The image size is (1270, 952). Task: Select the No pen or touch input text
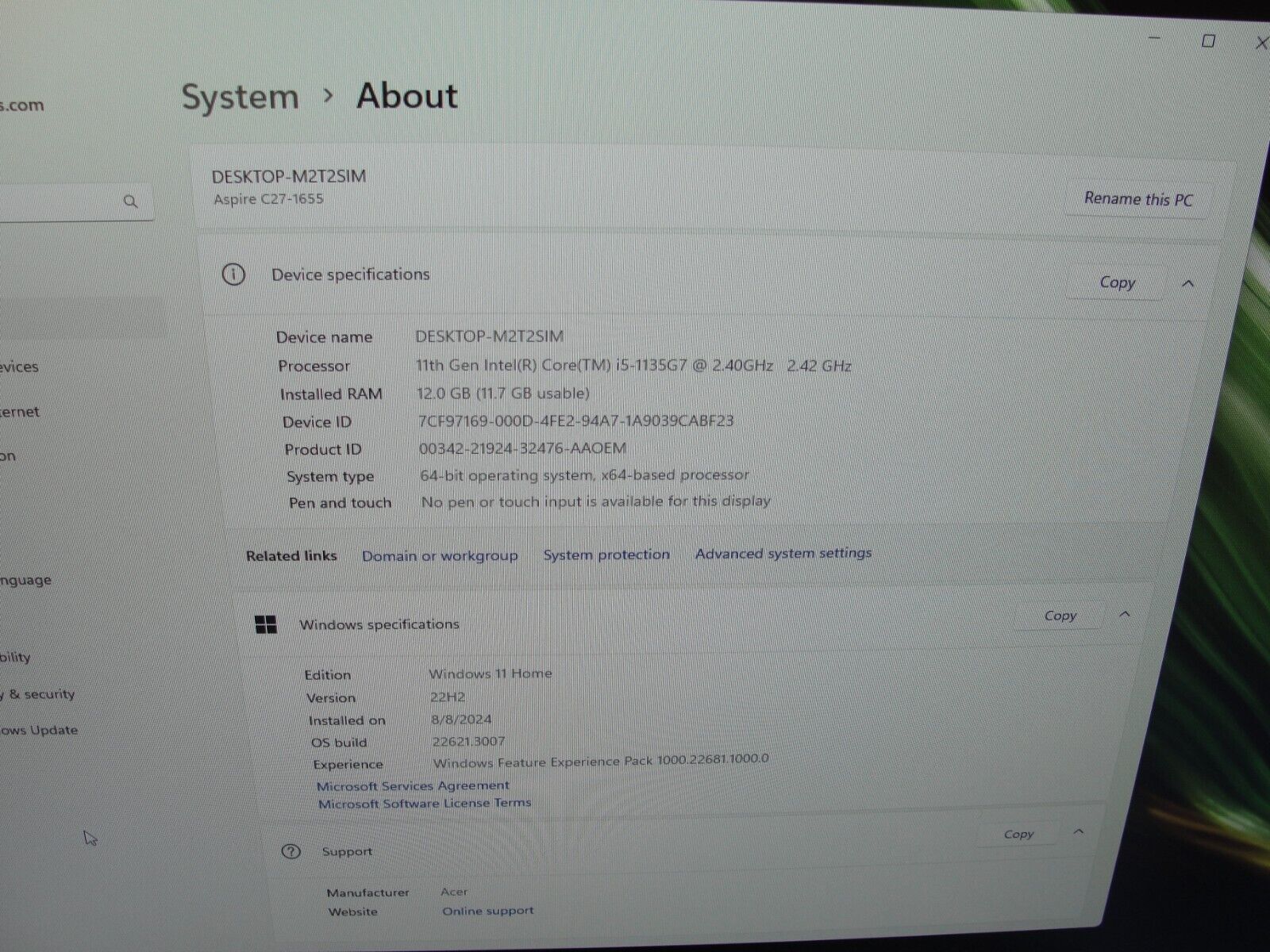coord(595,501)
